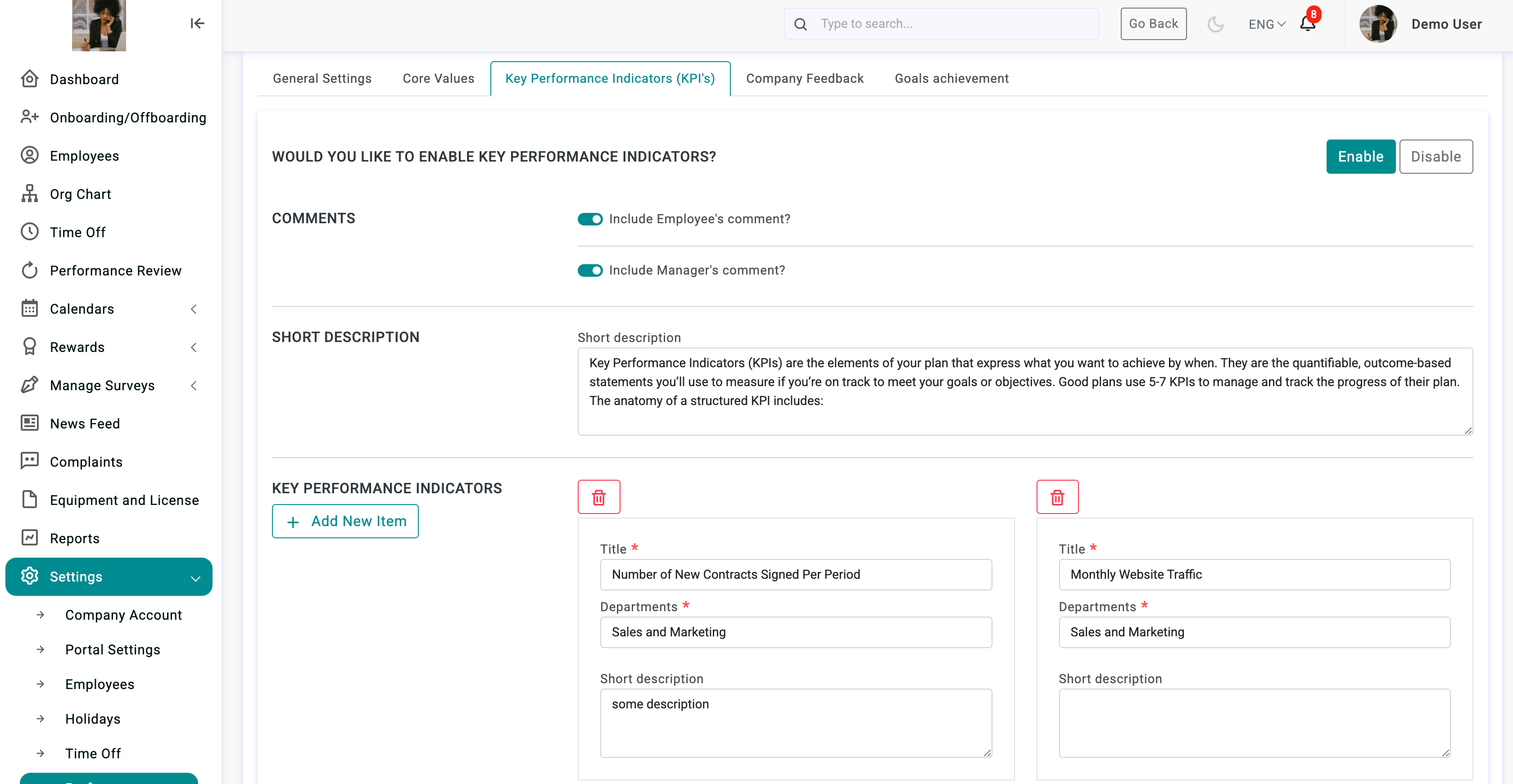Image resolution: width=1513 pixels, height=784 pixels.
Task: Open Org Chart from sidebar
Action: tap(81, 194)
